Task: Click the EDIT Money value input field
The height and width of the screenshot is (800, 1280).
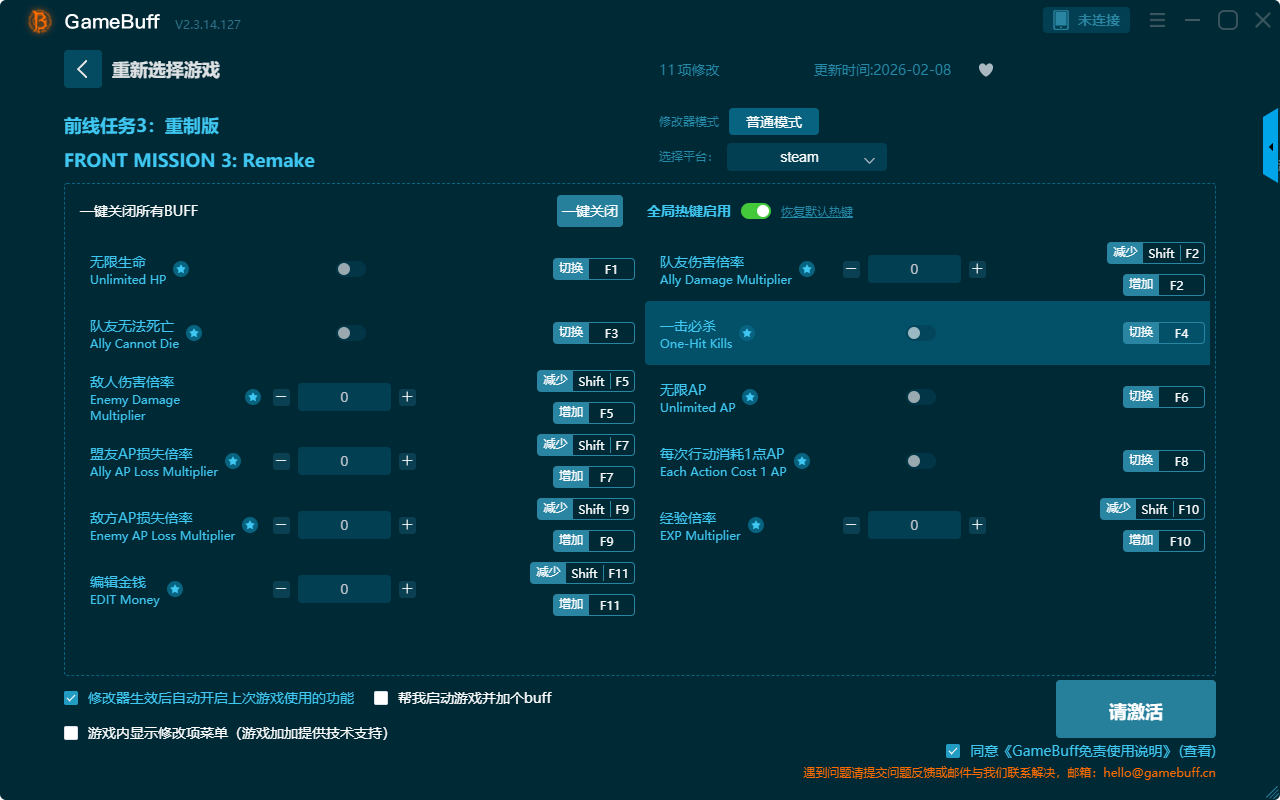Action: pos(344,589)
